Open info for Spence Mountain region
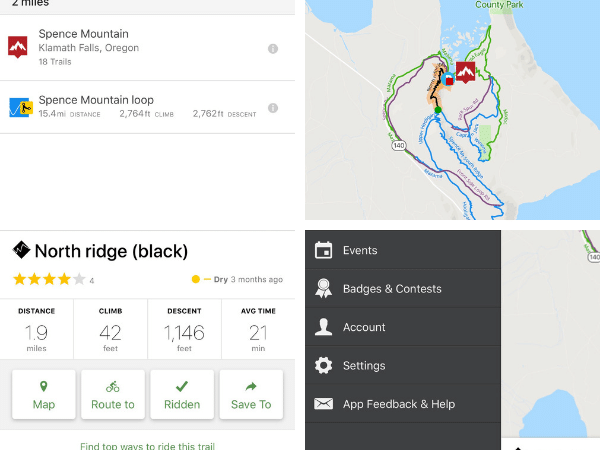This screenshot has width=600, height=450. click(273, 49)
